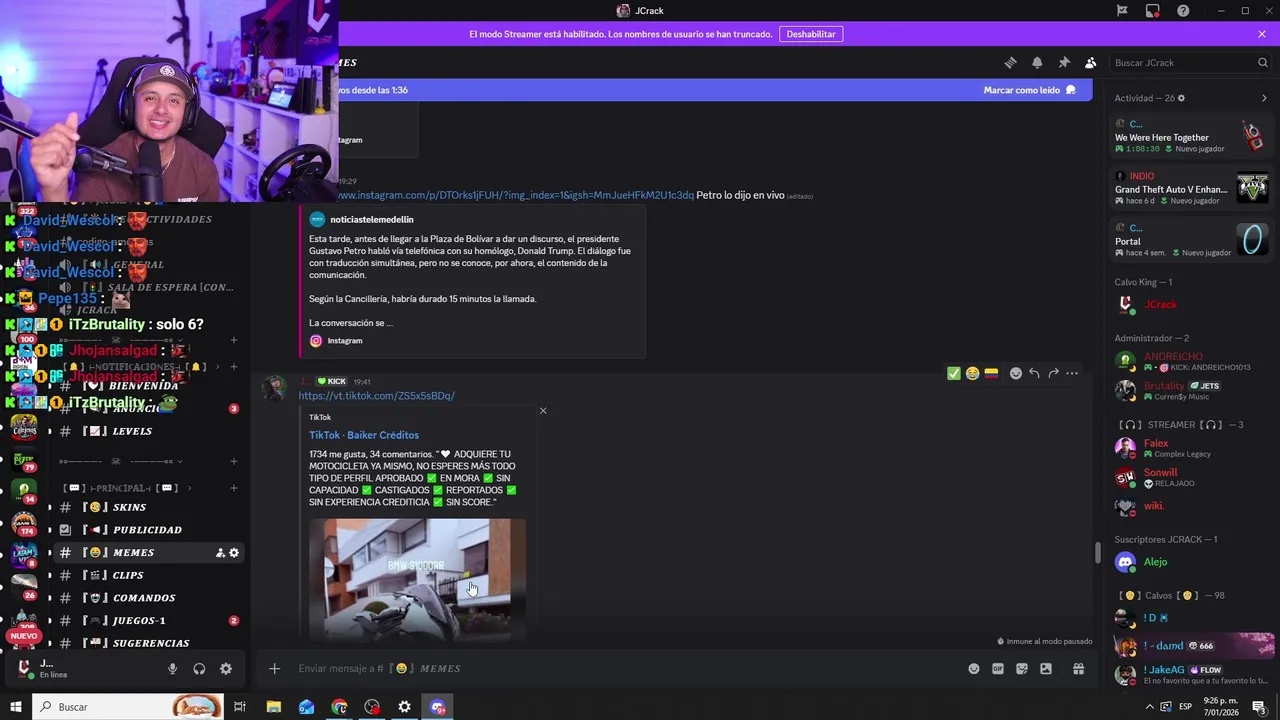Click in the Buscar JCrack search box
Image resolution: width=1280 pixels, height=720 pixels.
pos(1191,62)
